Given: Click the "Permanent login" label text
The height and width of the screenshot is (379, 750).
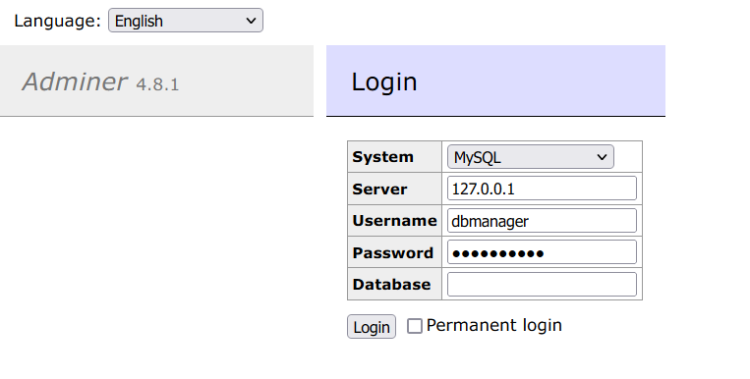Looking at the screenshot, I should click(x=494, y=325).
